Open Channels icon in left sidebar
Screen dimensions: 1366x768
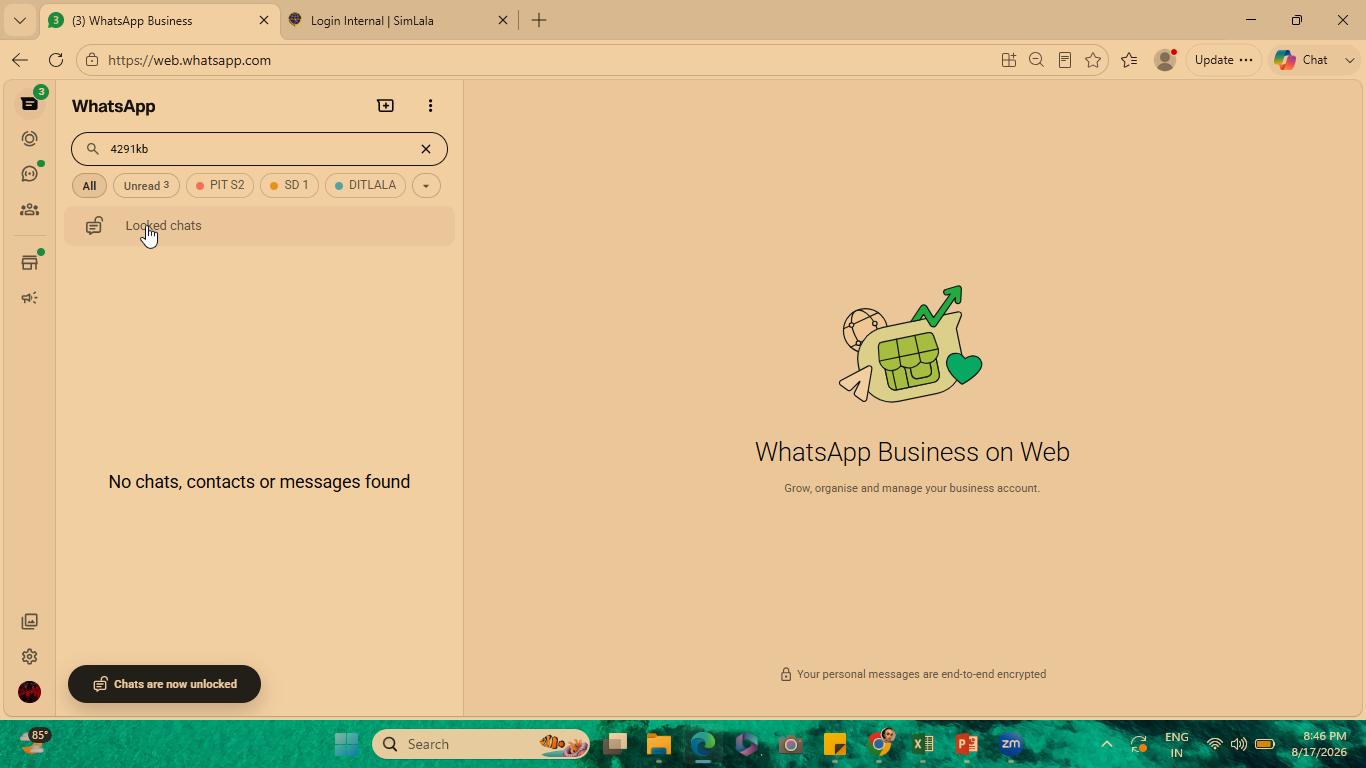tap(30, 174)
